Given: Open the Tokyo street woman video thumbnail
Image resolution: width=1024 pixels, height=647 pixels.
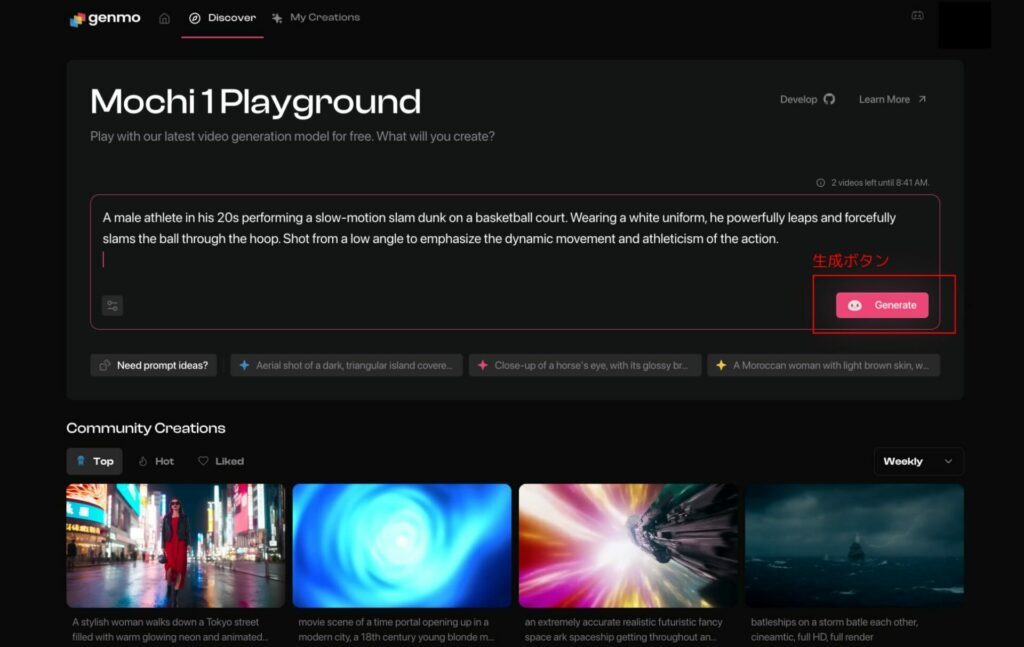Looking at the screenshot, I should point(176,545).
